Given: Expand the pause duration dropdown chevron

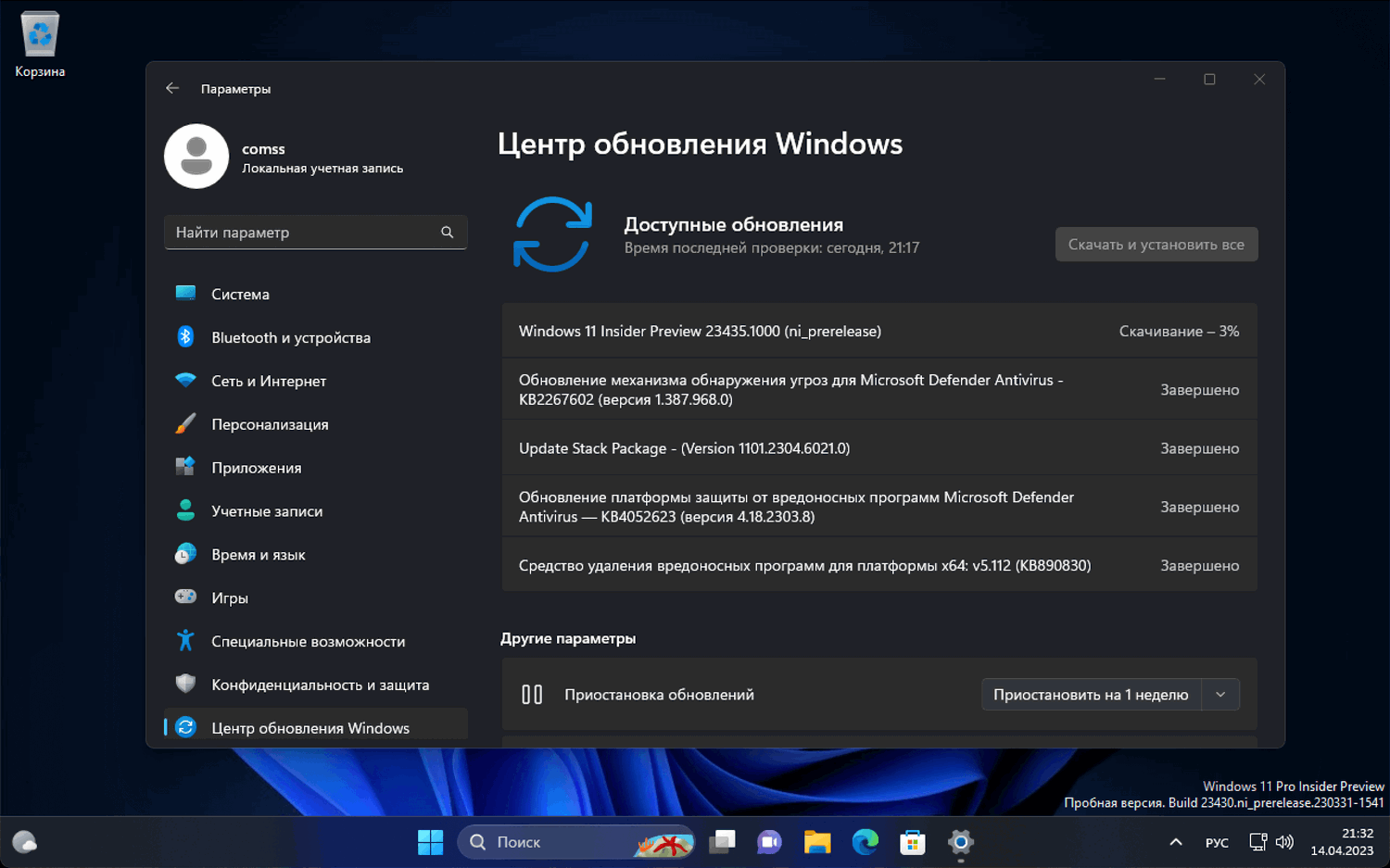Looking at the screenshot, I should pos(1221,694).
